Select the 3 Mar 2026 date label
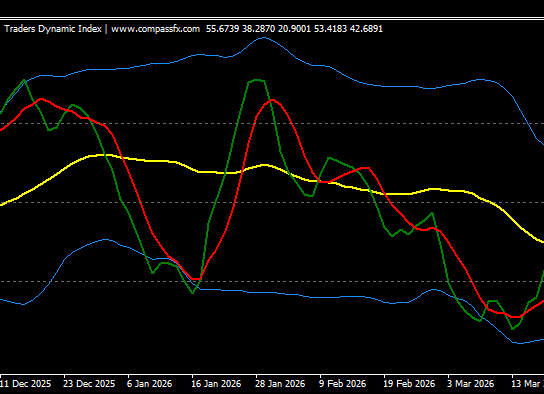Image resolution: width=544 pixels, height=394 pixels. [470, 384]
